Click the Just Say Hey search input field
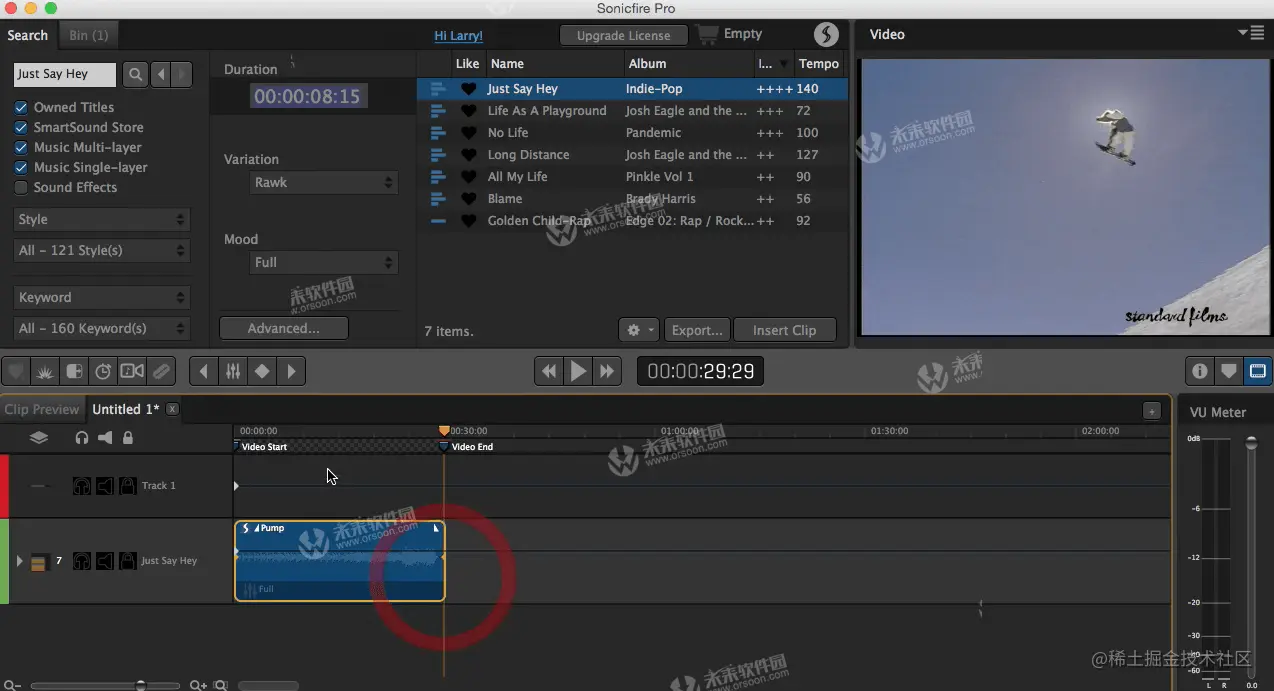Image resolution: width=1274 pixels, height=691 pixels. pyautogui.click(x=66, y=74)
